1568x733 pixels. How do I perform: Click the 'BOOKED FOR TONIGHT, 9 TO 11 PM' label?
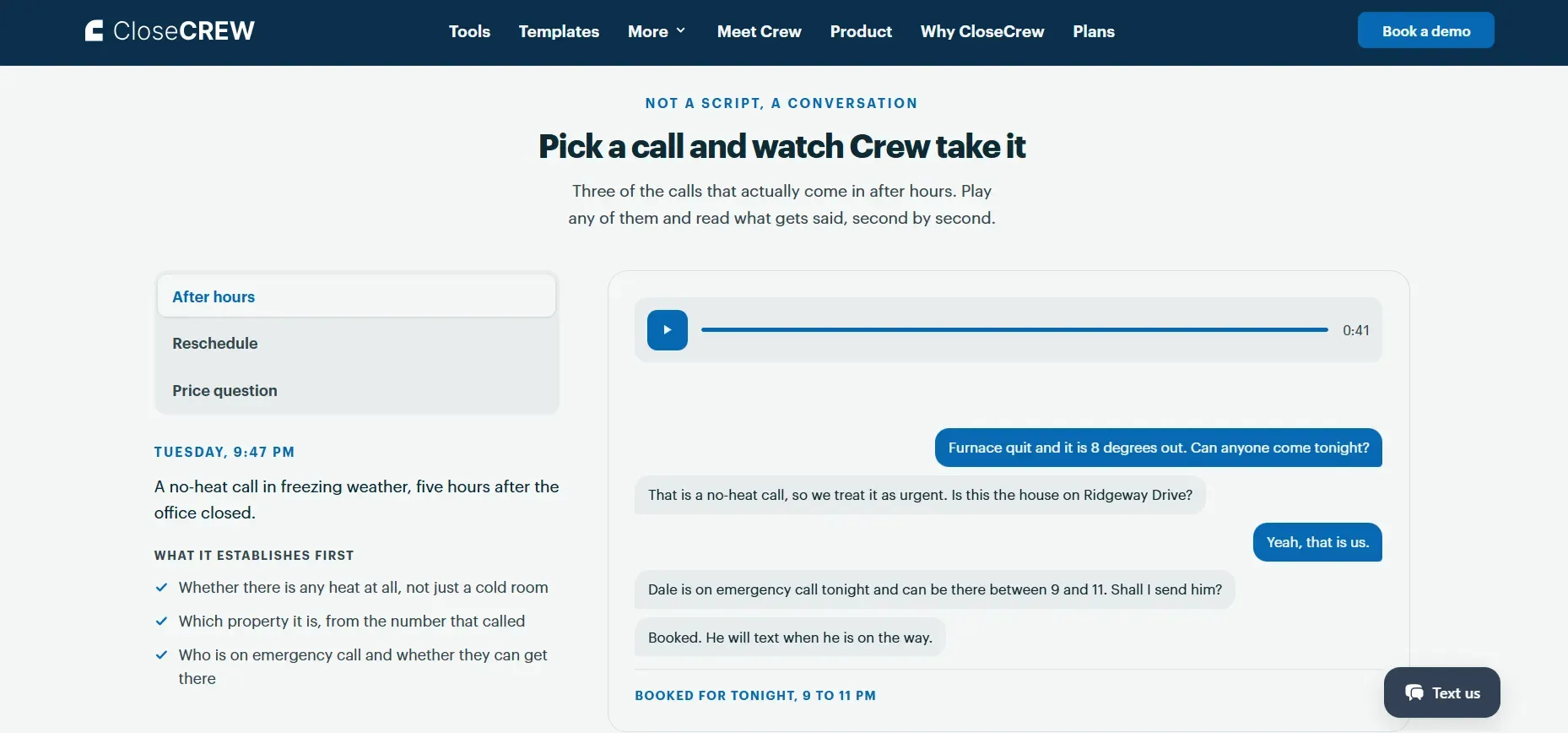(755, 696)
